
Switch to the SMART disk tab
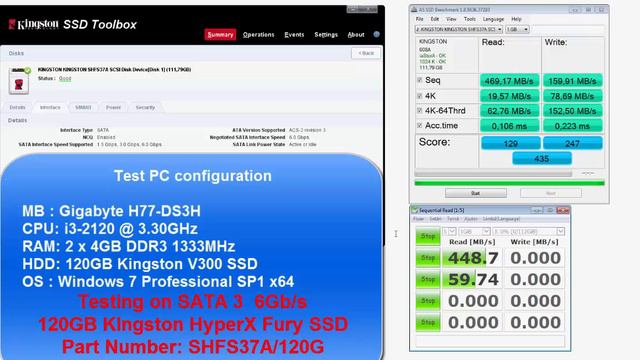click(83, 107)
